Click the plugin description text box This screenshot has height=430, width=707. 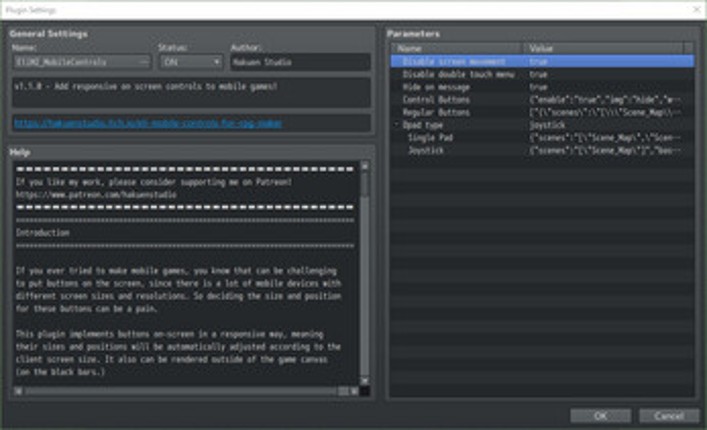[191, 93]
